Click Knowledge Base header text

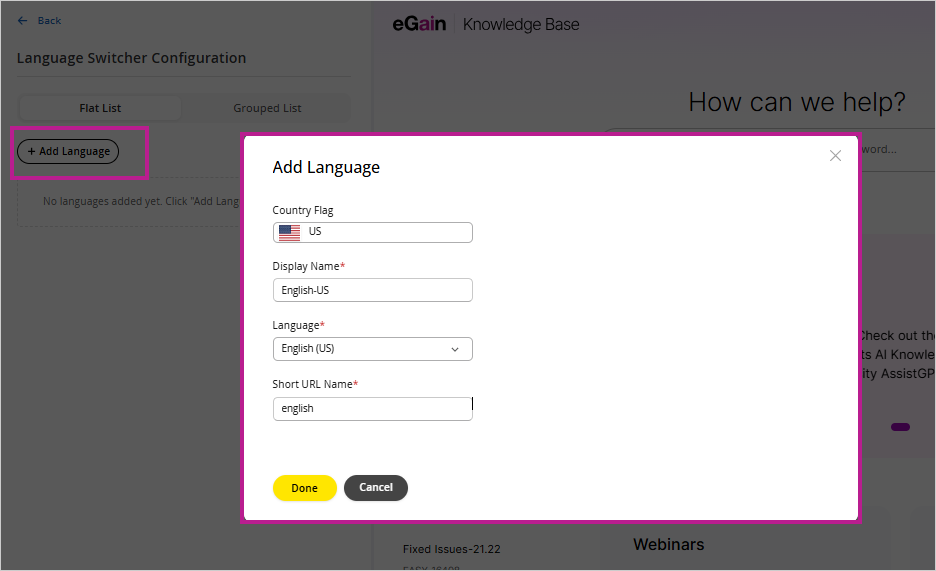coord(521,24)
